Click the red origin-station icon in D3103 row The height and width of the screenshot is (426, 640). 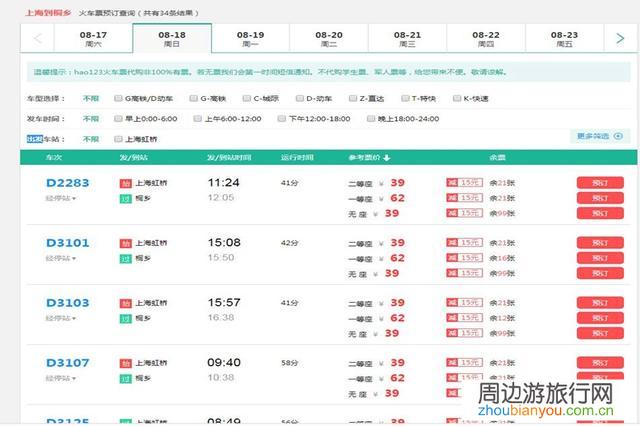pyautogui.click(x=126, y=303)
